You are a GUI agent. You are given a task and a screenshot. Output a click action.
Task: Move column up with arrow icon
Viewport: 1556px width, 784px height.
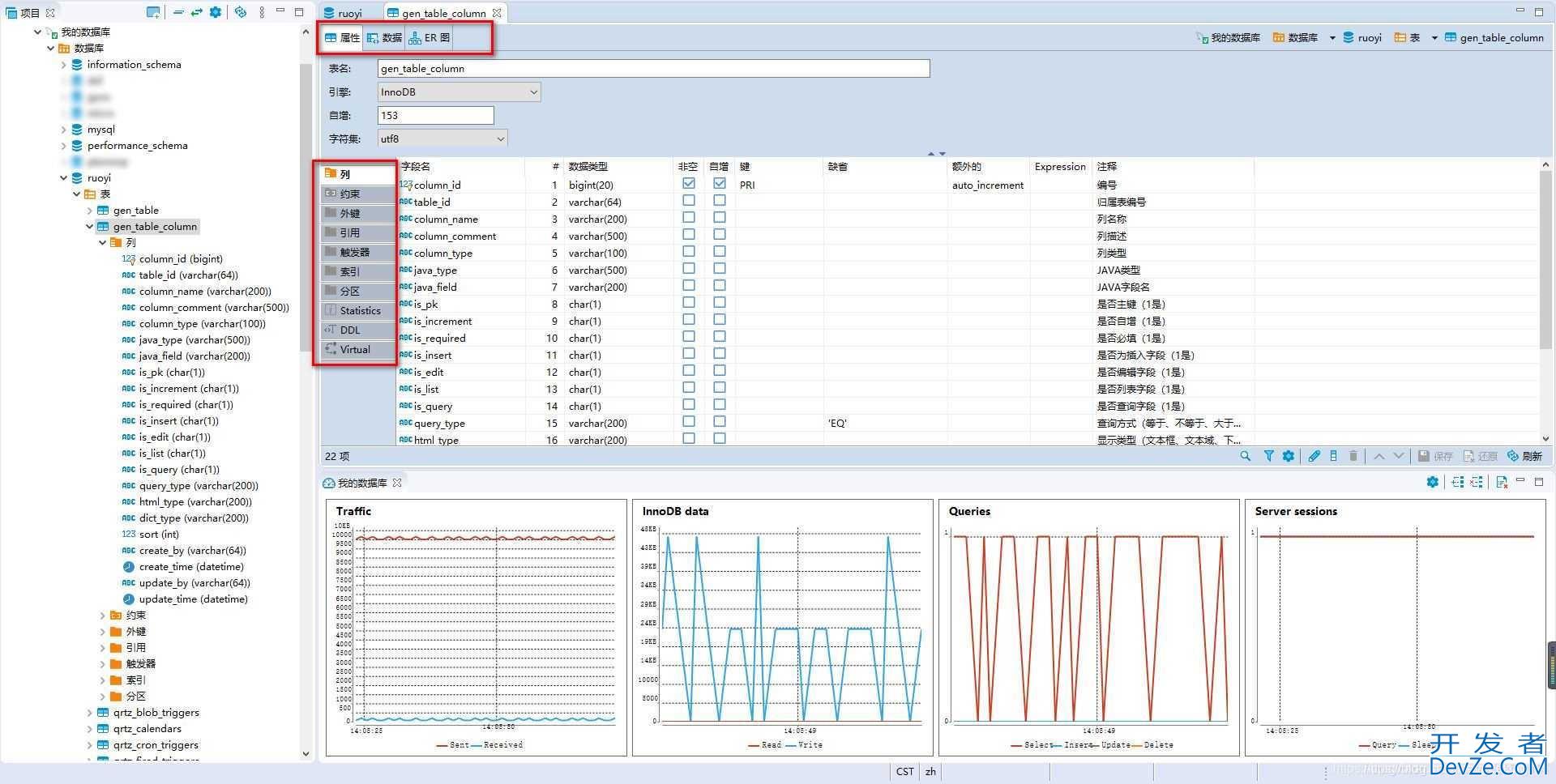(1379, 456)
